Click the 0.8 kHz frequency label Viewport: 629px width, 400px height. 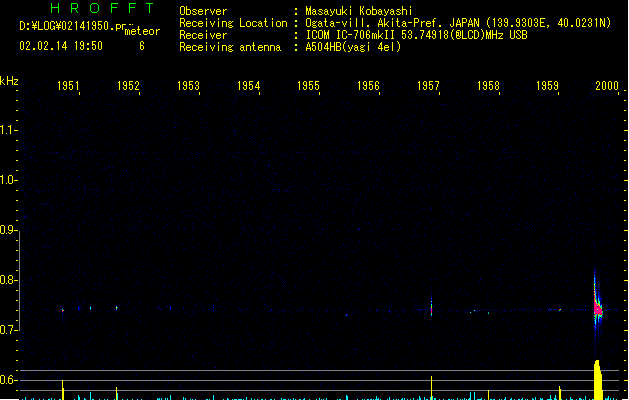pos(8,280)
